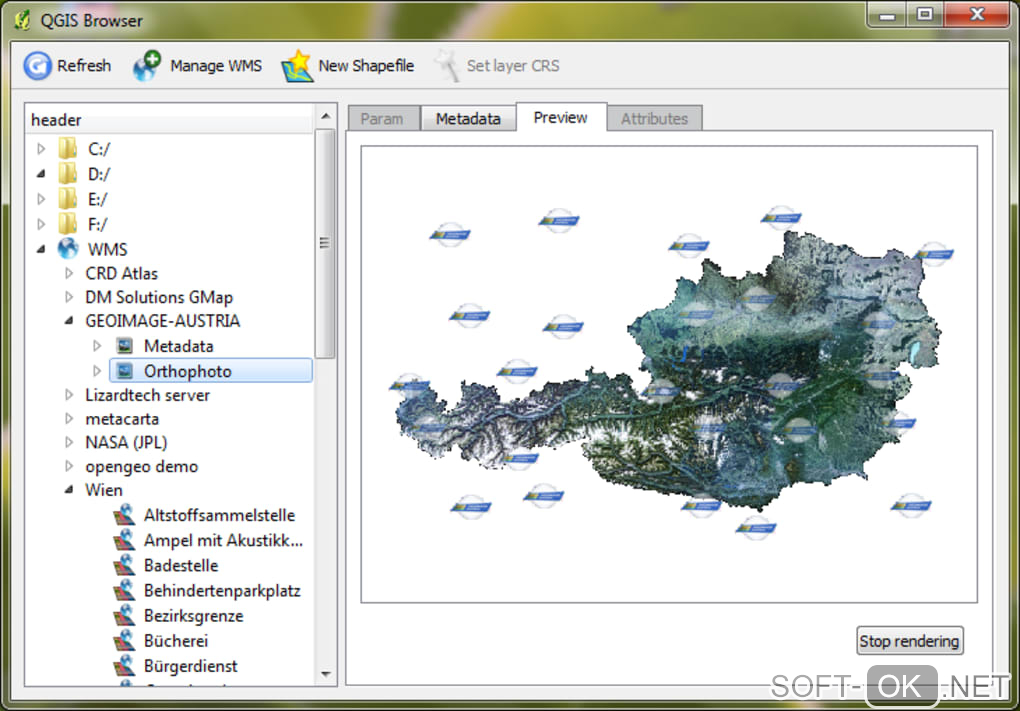1020x711 pixels.
Task: Expand the C:/ drive node
Action: (41, 149)
